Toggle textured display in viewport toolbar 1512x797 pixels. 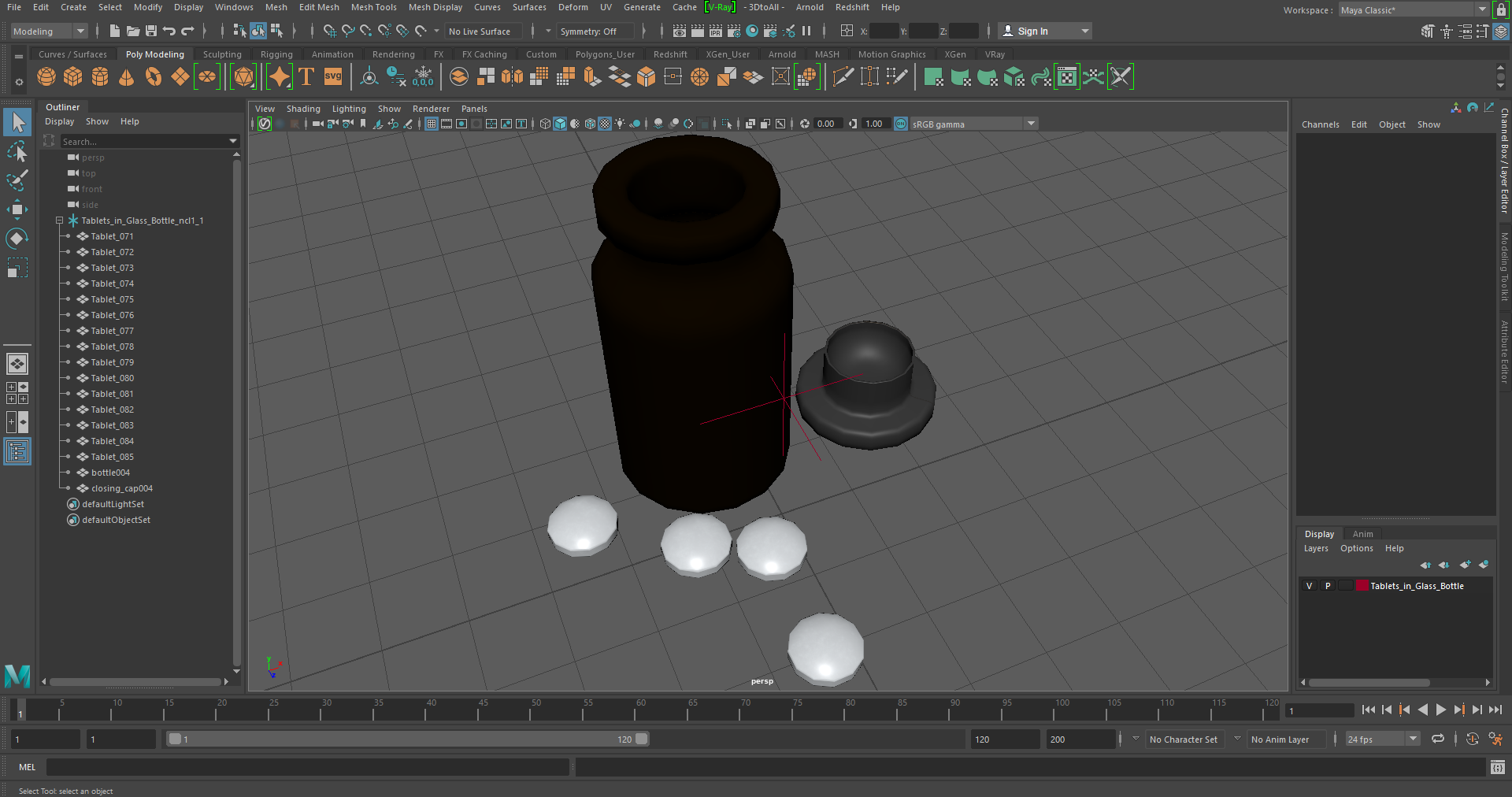pos(605,124)
